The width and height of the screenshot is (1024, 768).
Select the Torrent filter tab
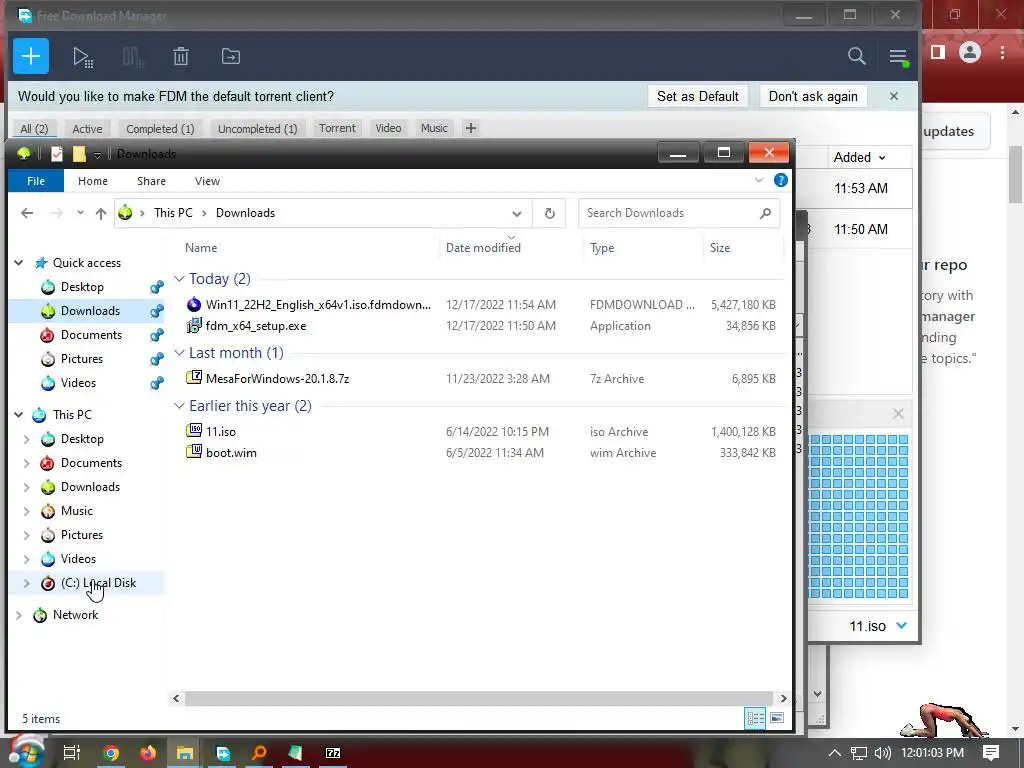tap(337, 128)
